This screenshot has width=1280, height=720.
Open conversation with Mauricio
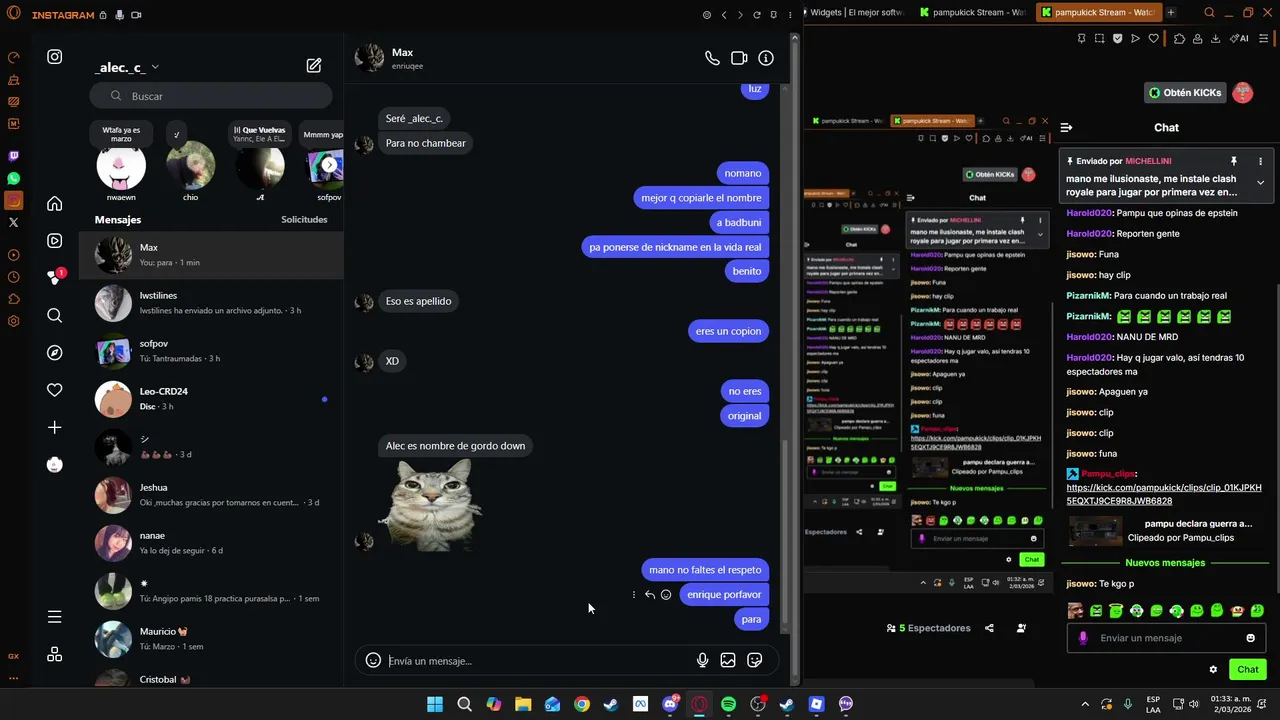coord(211,639)
